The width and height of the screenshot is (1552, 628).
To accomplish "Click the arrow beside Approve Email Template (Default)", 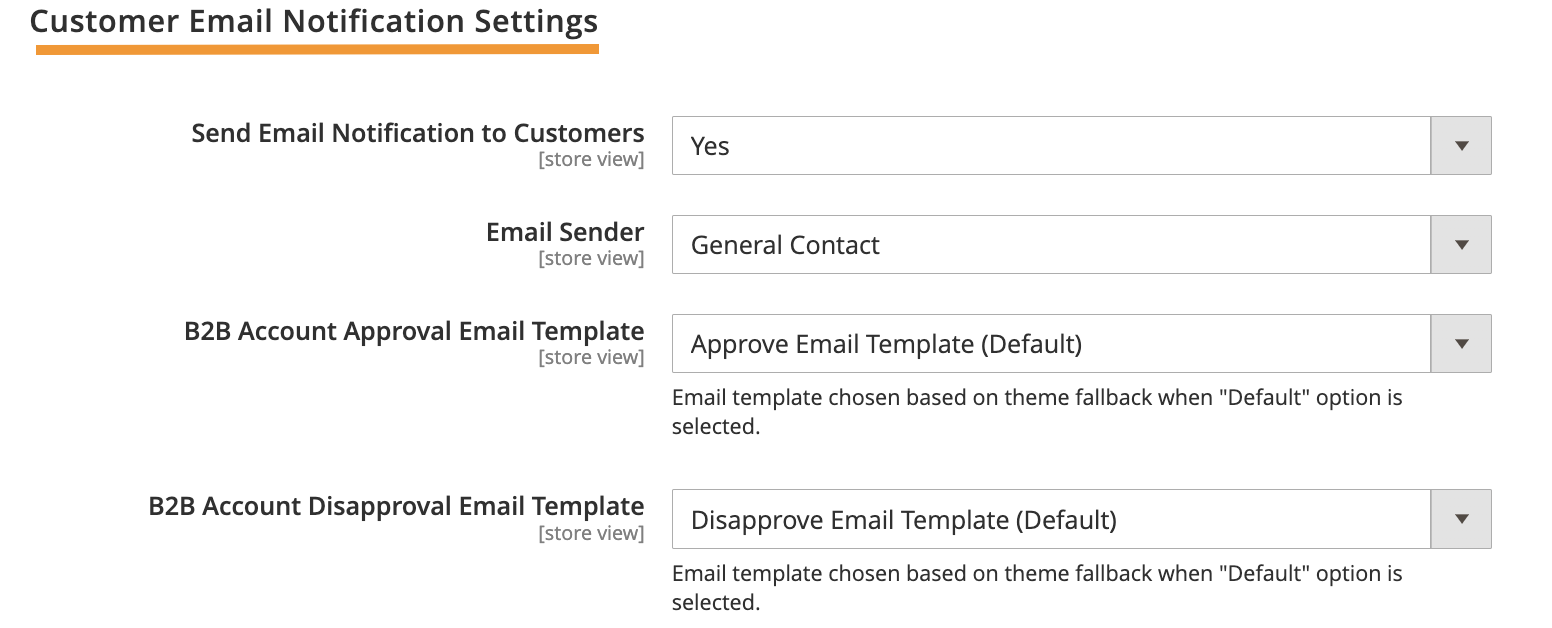I will tap(1460, 343).
